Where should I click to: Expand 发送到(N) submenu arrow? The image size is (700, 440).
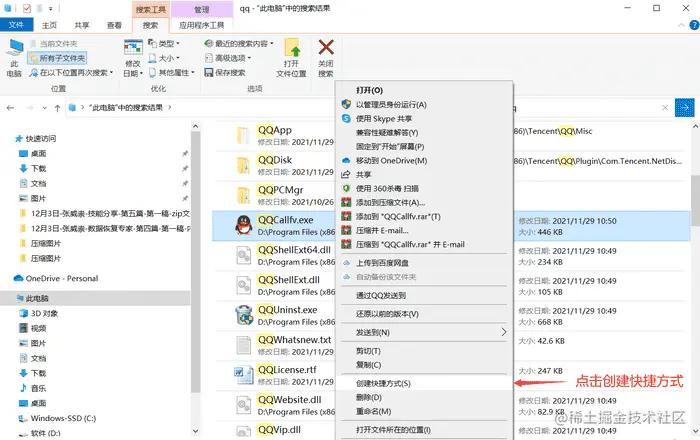(504, 332)
